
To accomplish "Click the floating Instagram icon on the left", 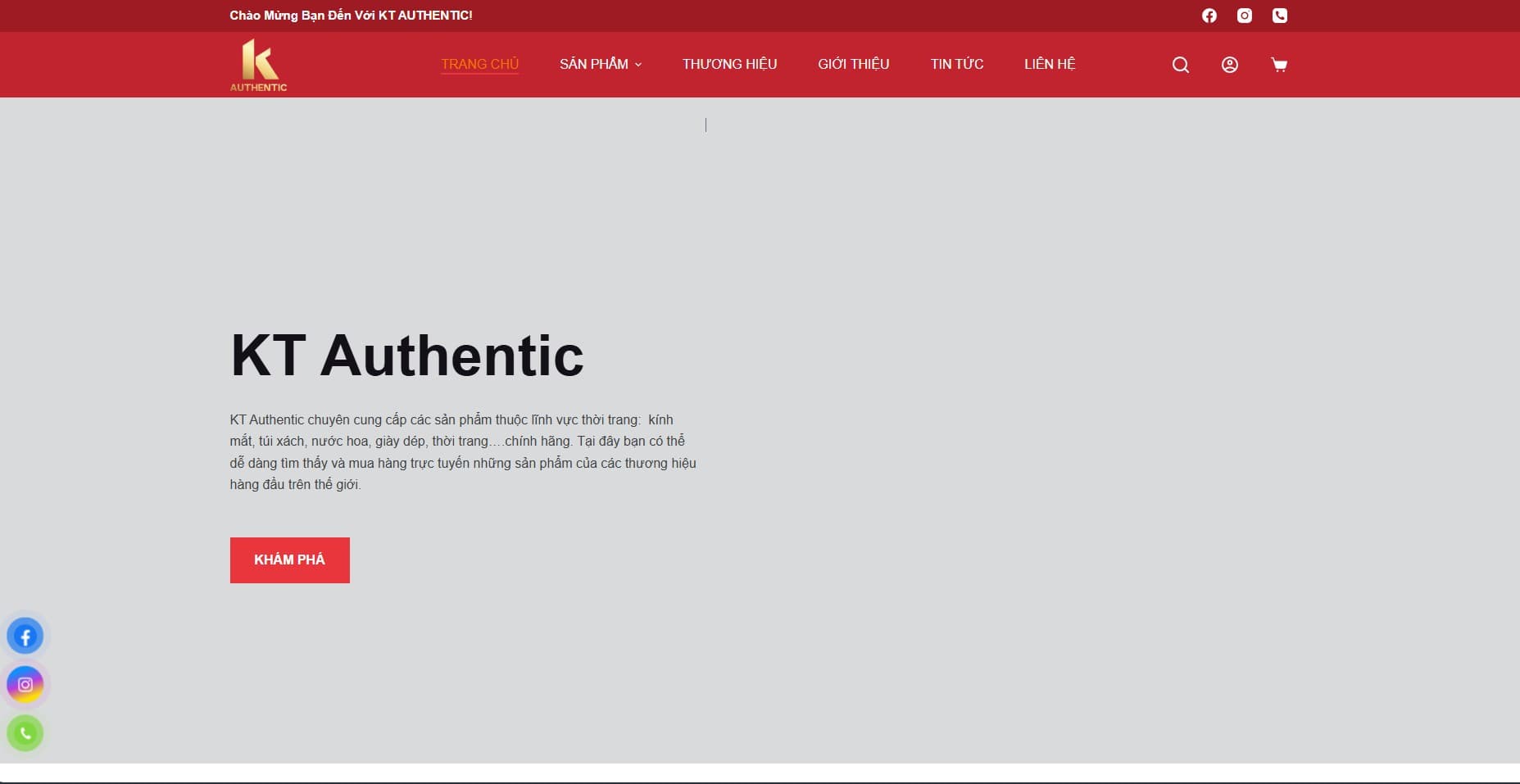I will pos(25,685).
